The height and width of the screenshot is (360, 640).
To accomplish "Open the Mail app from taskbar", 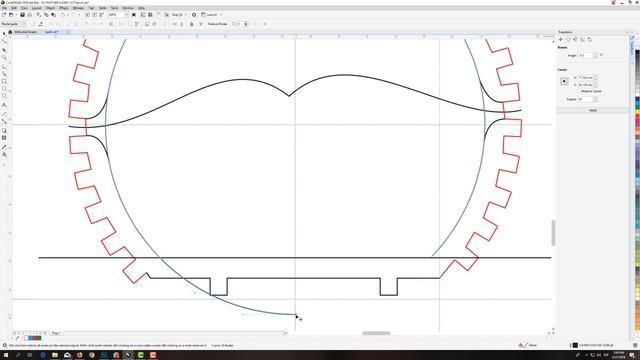I will (x=67, y=355).
